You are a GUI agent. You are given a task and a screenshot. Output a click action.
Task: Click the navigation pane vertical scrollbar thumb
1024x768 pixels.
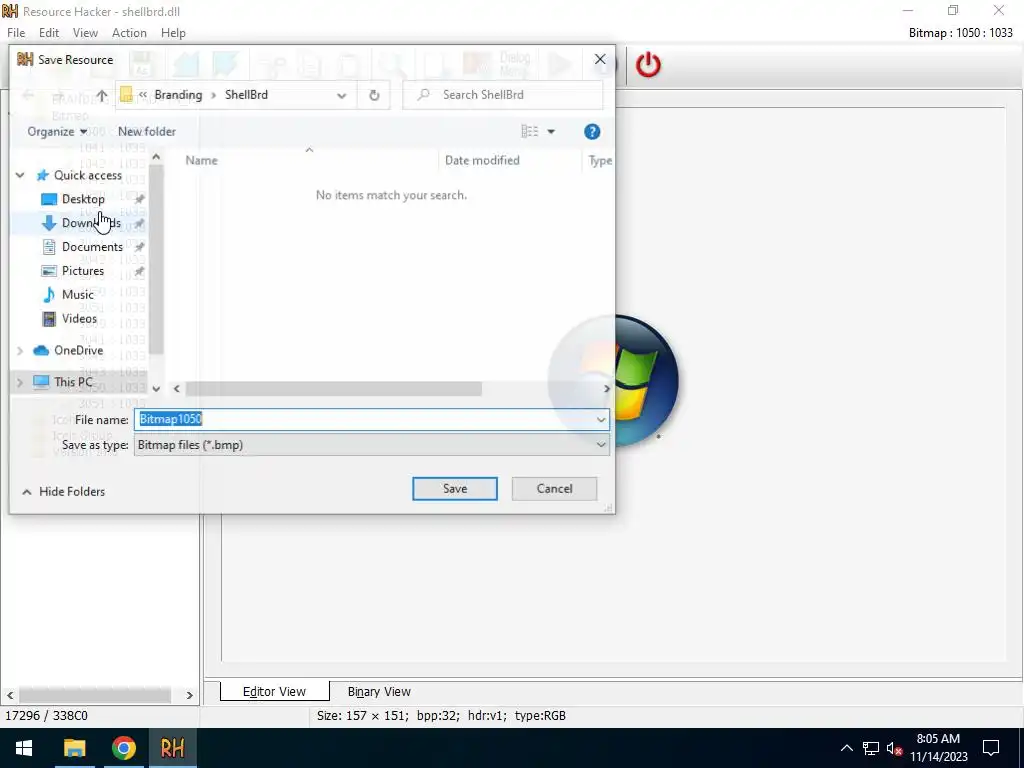coord(156,259)
